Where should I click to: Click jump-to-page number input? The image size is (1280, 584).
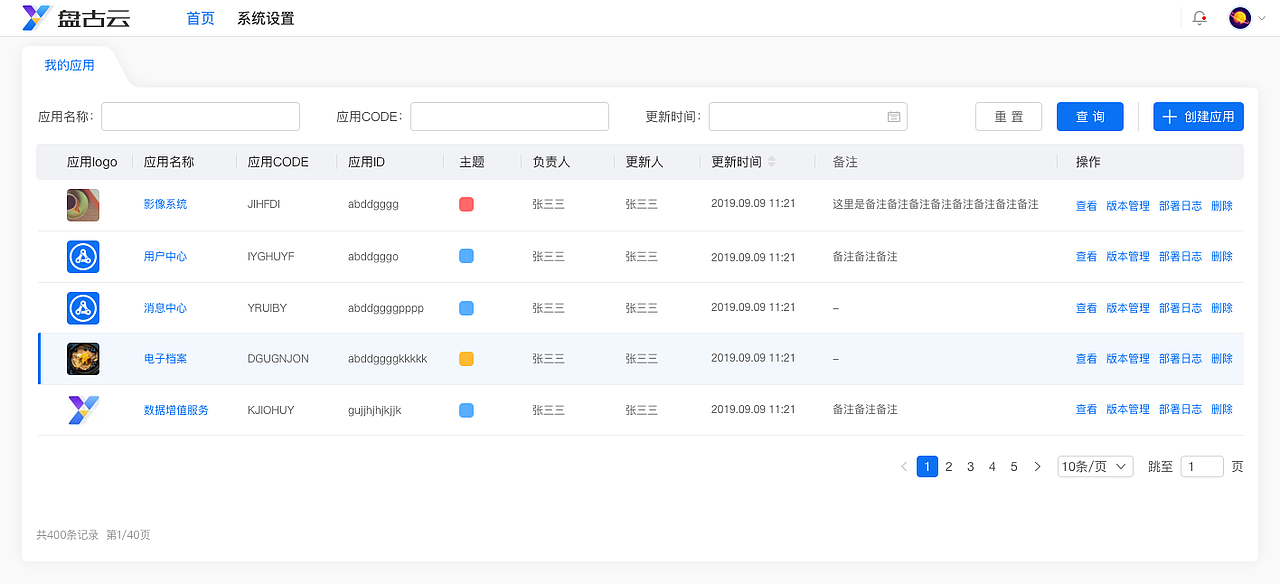tap(1202, 467)
